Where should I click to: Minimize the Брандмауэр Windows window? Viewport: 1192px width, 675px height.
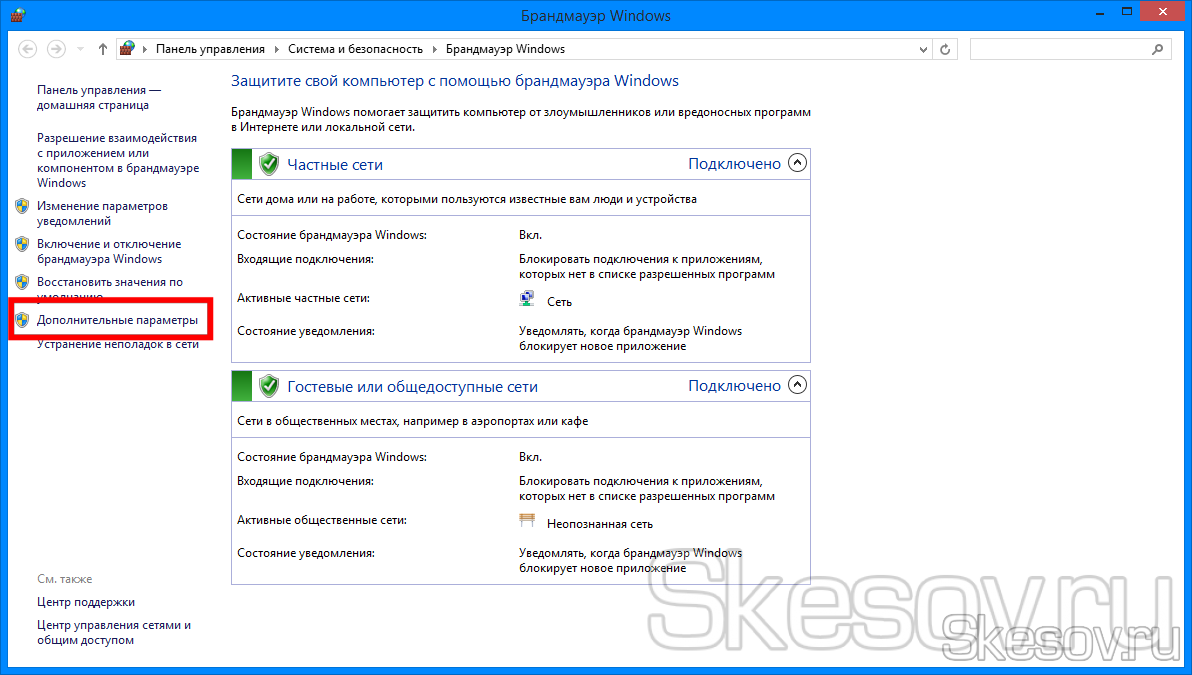(x=1100, y=13)
